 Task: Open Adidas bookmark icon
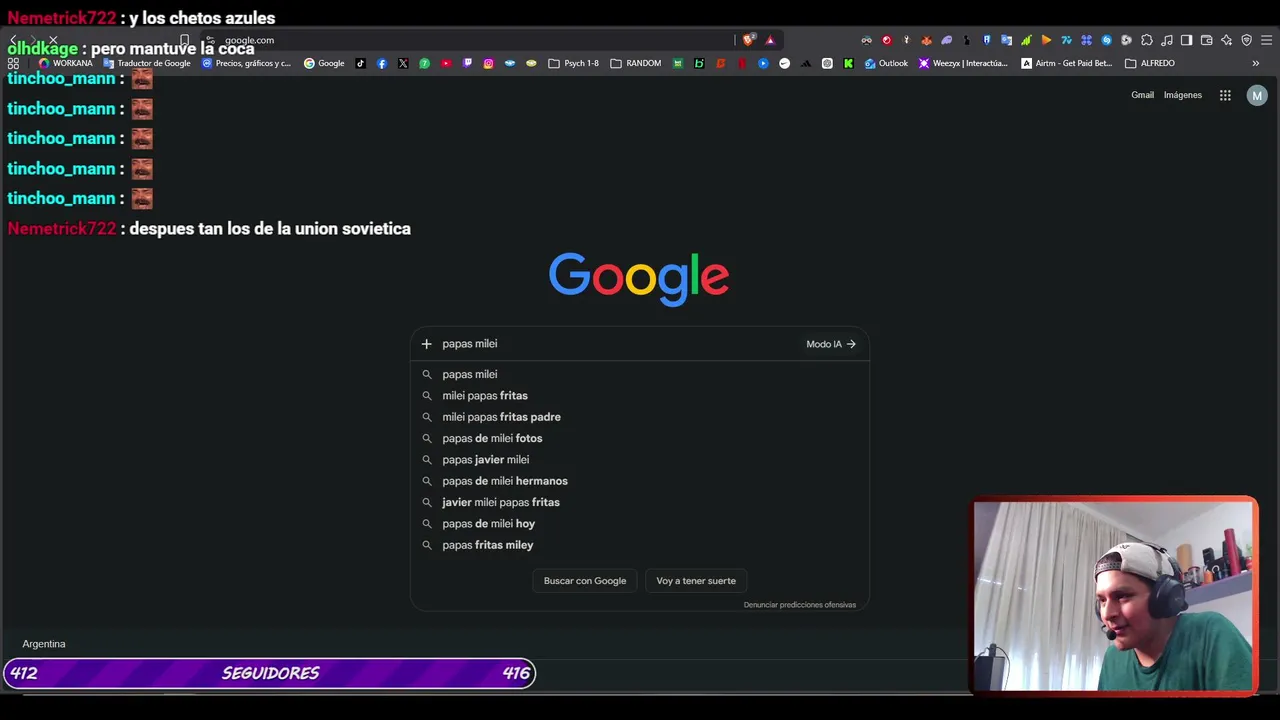[x=805, y=63]
